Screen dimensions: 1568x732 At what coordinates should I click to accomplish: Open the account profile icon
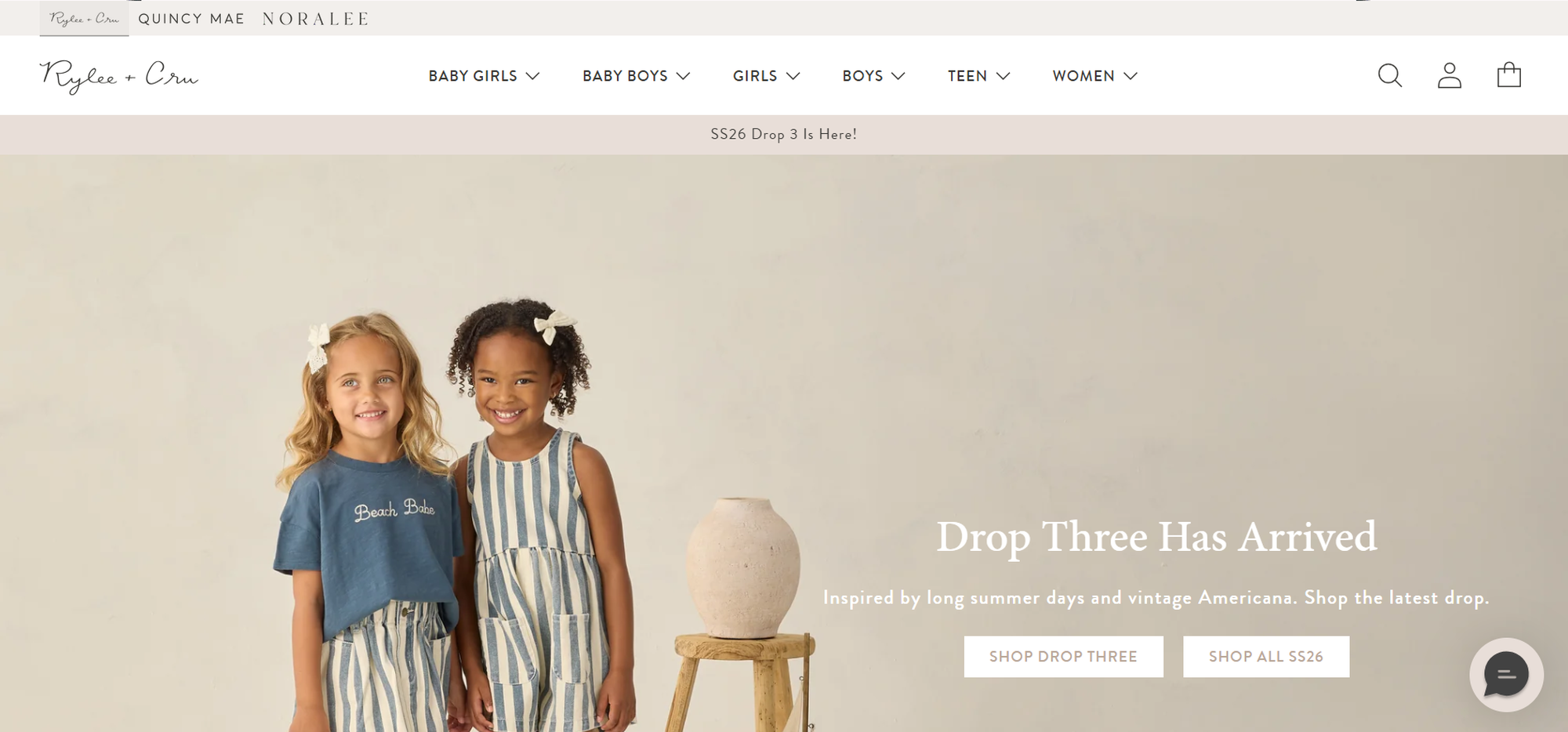click(1450, 75)
